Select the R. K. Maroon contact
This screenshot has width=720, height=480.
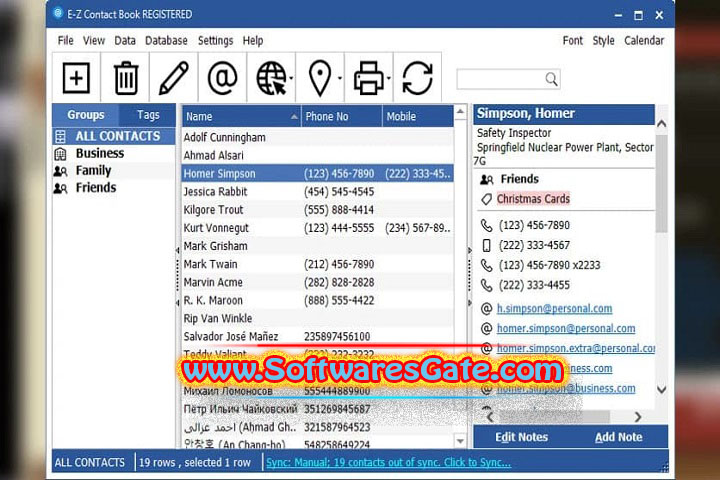[x=318, y=300]
